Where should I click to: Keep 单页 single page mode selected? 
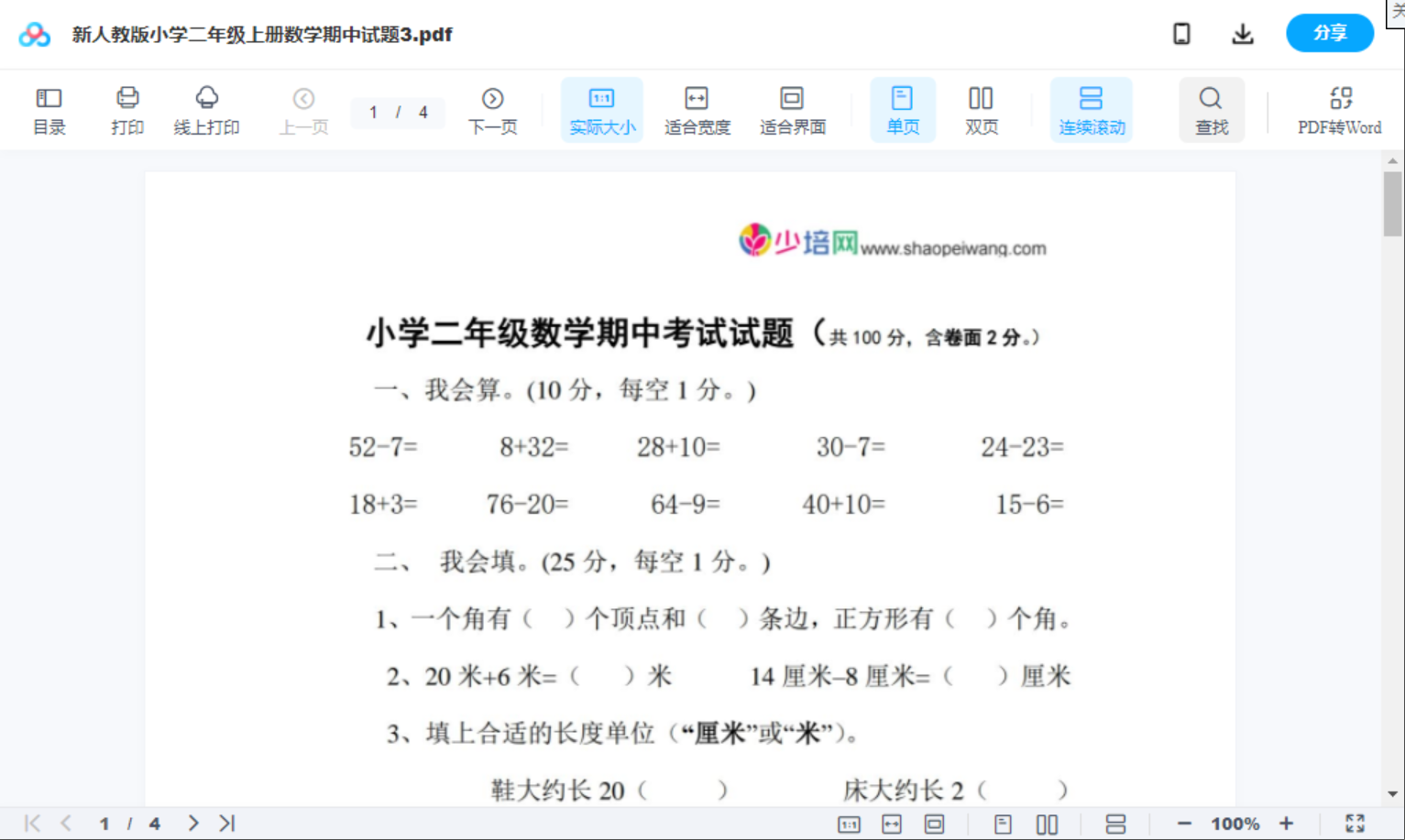pyautogui.click(x=902, y=109)
